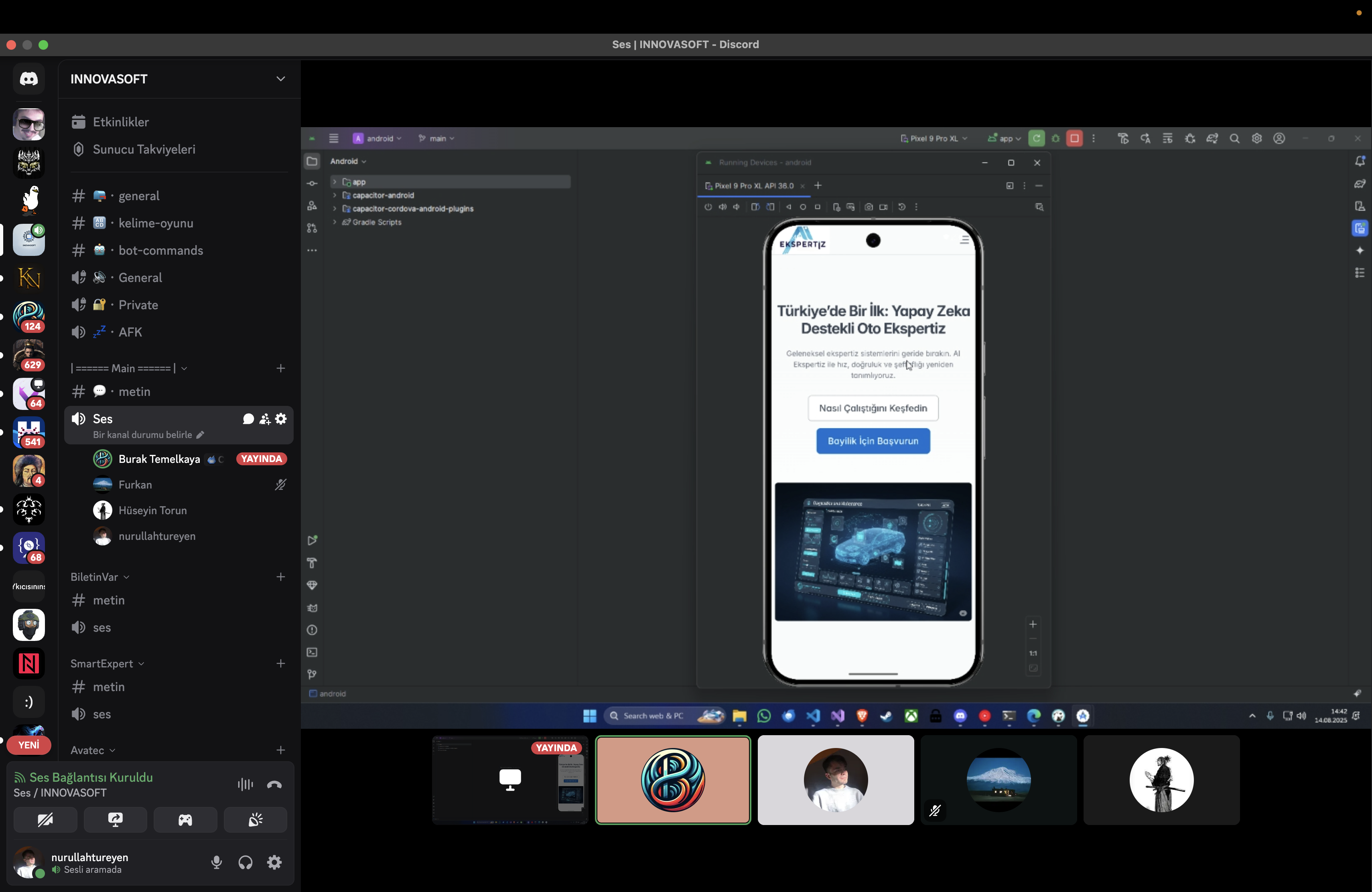Image resolution: width=1372 pixels, height=892 pixels.
Task: Open Burak Temelkaya's YAYINDA stream thumbnail
Action: pos(510,780)
